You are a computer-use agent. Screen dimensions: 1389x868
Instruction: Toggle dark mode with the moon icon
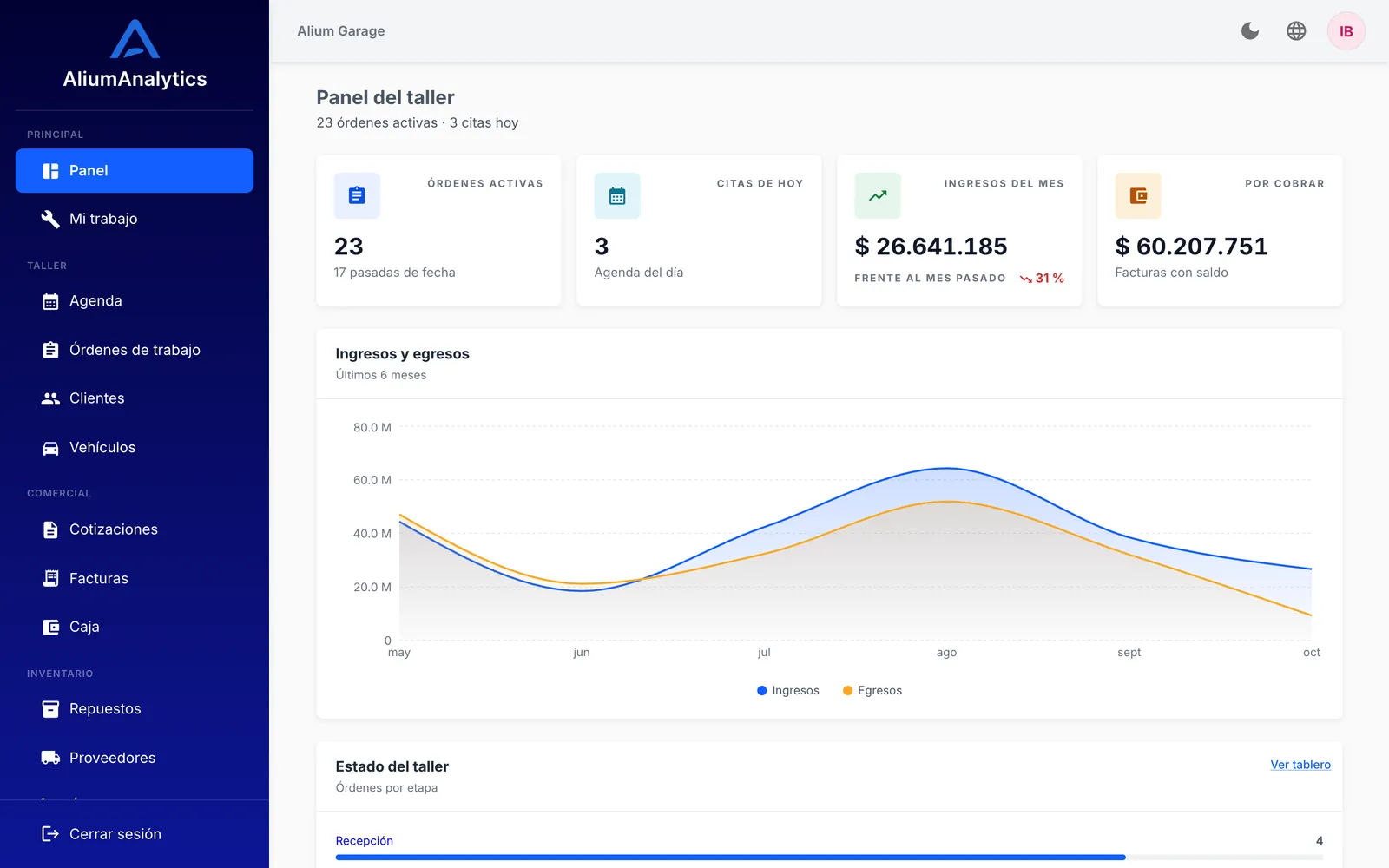[1250, 31]
